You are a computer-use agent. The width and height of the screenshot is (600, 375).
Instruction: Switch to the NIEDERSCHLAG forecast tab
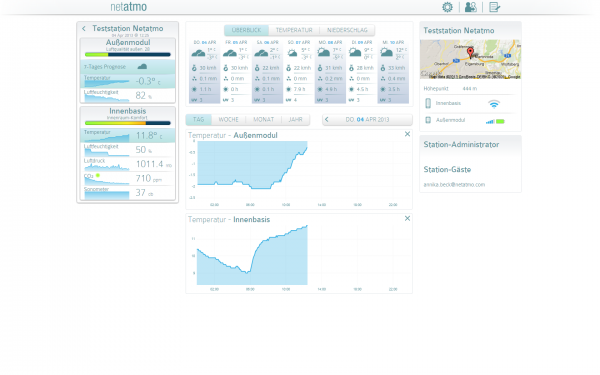(x=347, y=30)
